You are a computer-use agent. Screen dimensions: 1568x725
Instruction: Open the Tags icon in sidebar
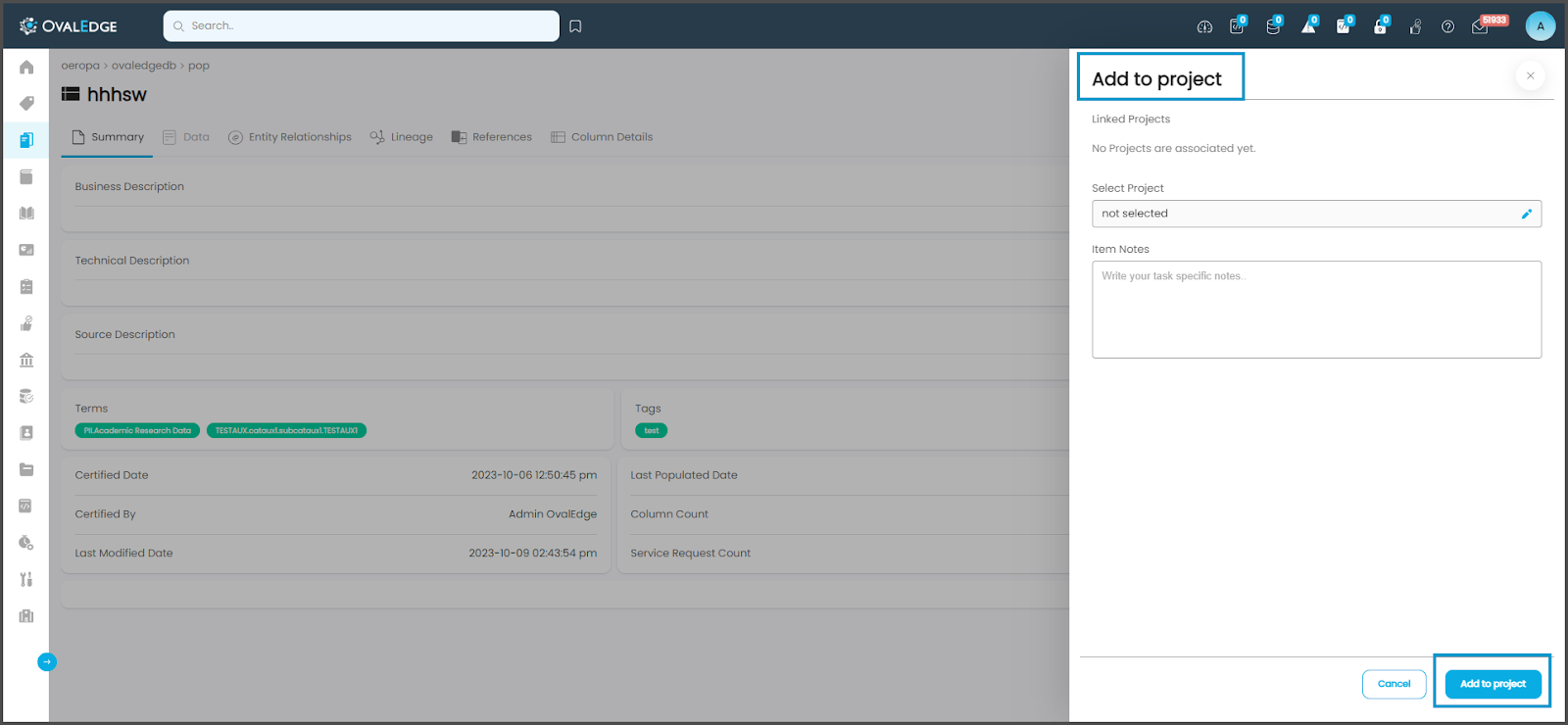[x=26, y=103]
